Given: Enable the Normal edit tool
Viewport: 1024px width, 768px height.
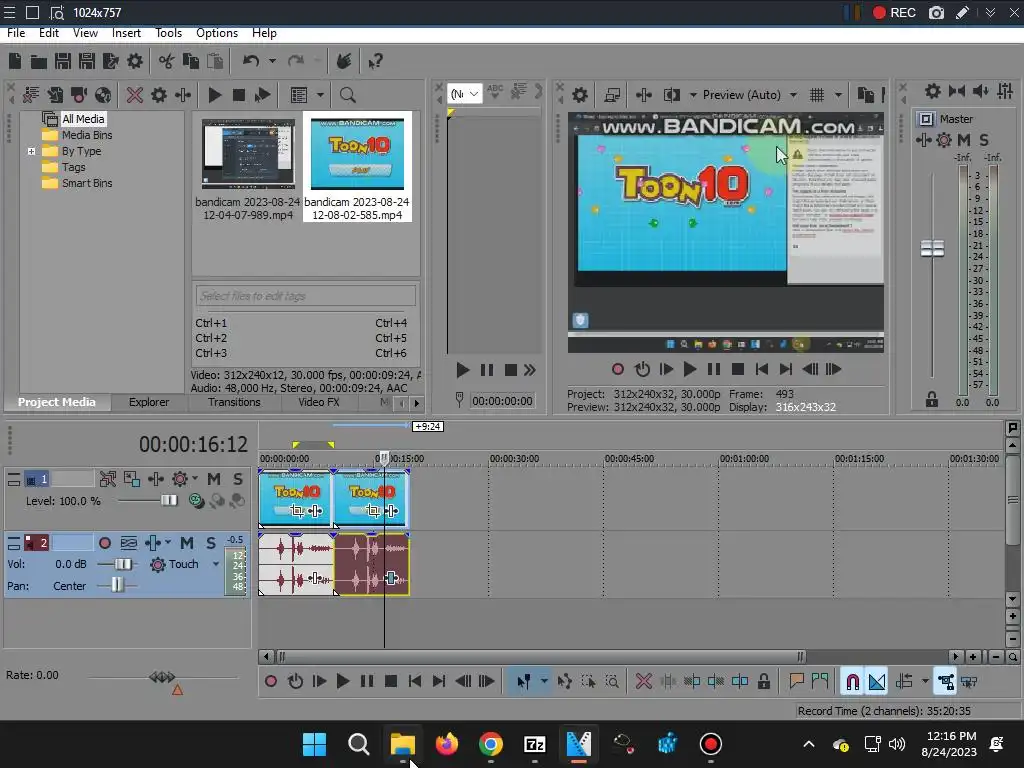Looking at the screenshot, I should 523,682.
